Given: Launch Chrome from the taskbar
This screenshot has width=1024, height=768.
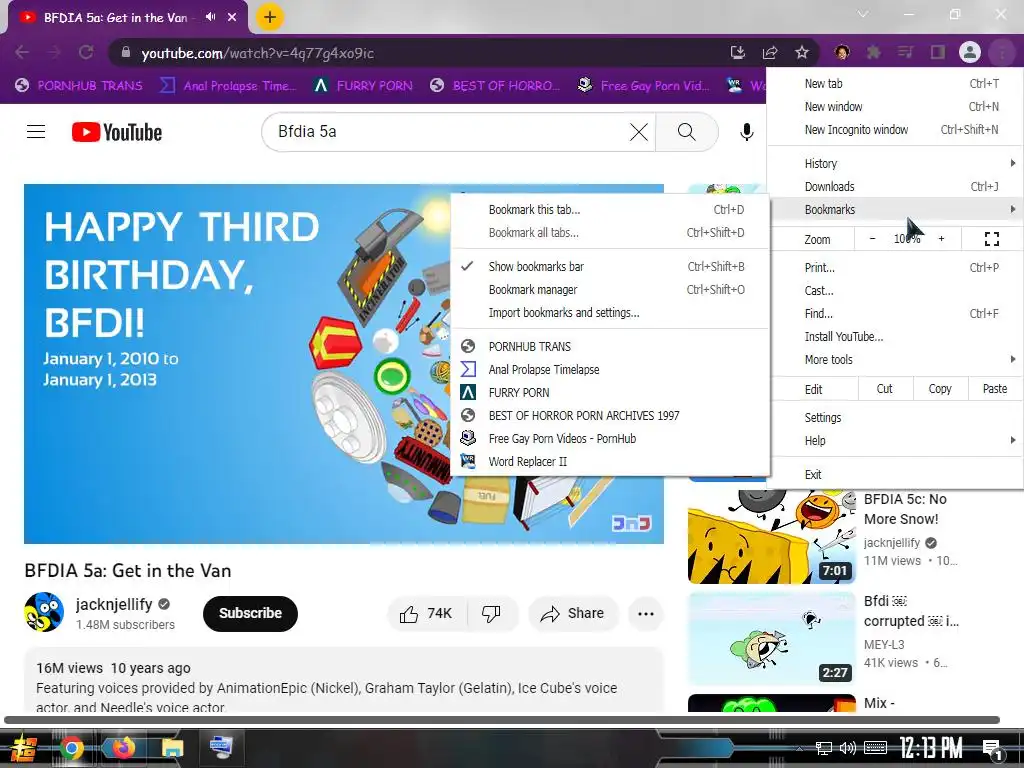Looking at the screenshot, I should point(72,748).
